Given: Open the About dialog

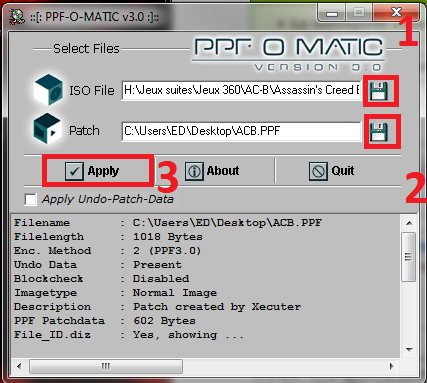Looking at the screenshot, I should pos(212,171).
